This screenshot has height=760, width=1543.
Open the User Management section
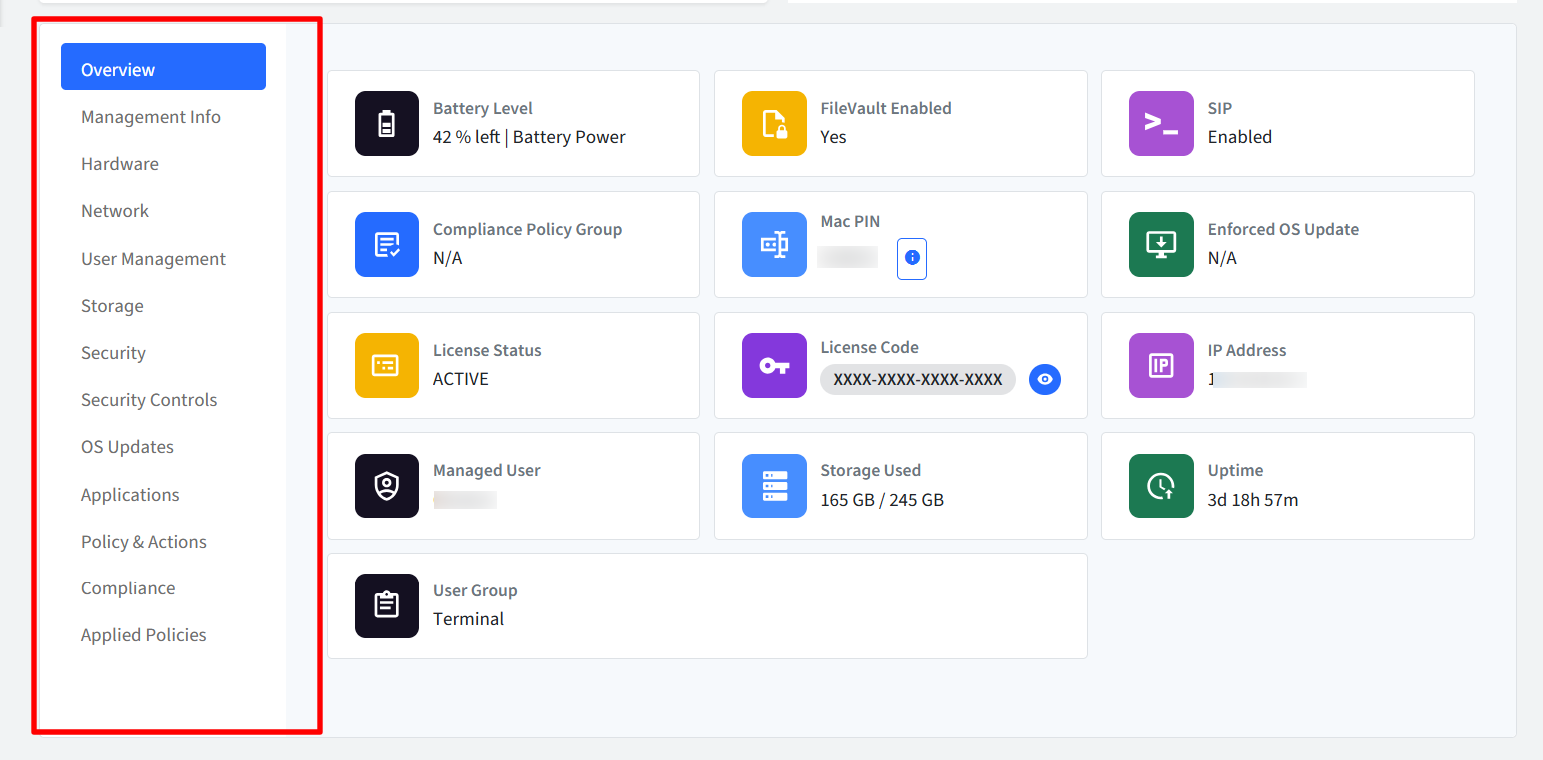(x=153, y=259)
